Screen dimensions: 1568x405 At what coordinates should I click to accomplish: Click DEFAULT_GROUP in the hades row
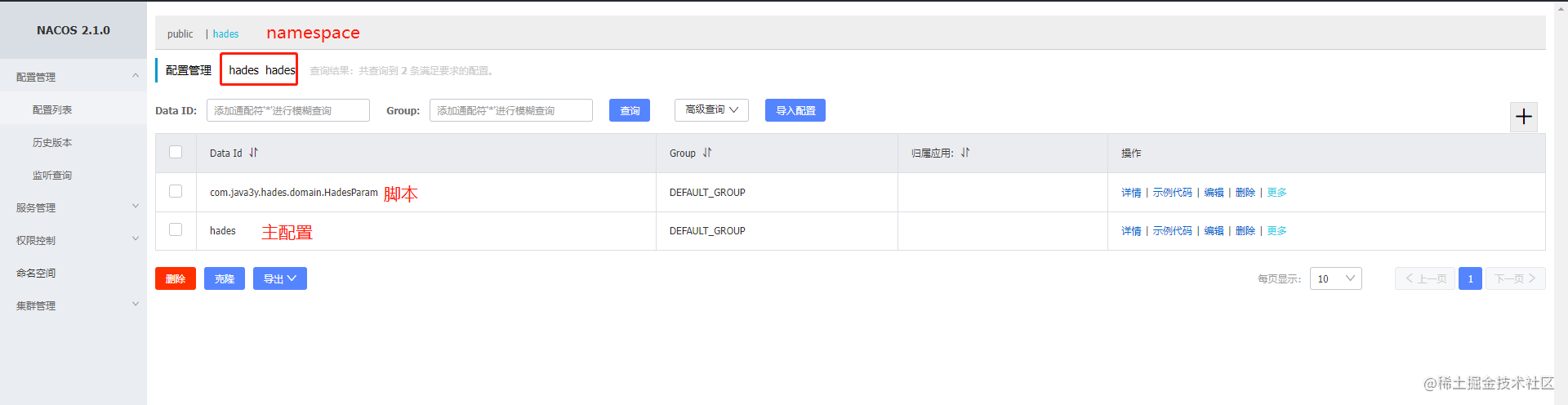(x=707, y=231)
